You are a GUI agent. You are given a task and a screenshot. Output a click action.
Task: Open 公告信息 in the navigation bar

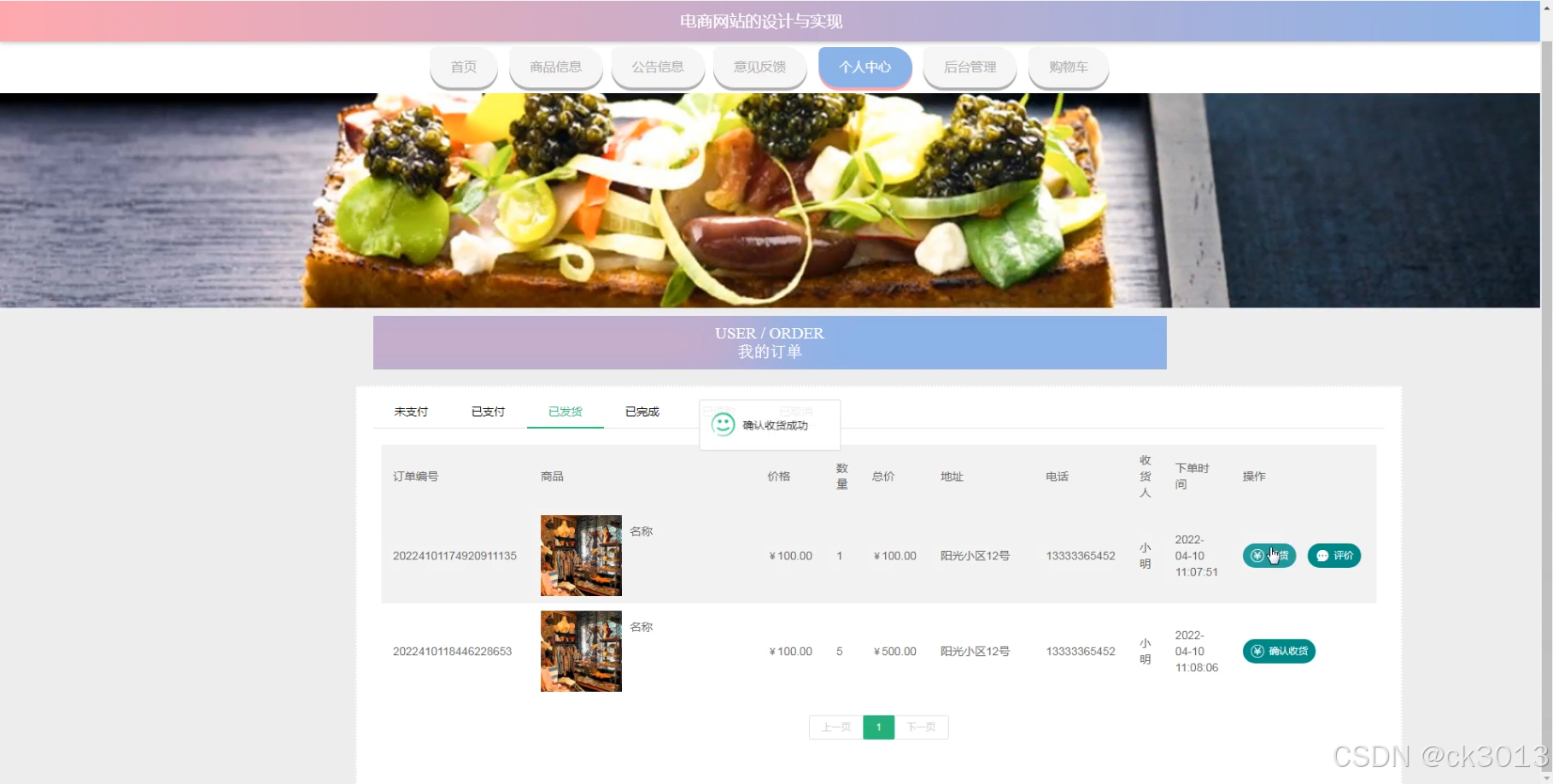[x=658, y=67]
